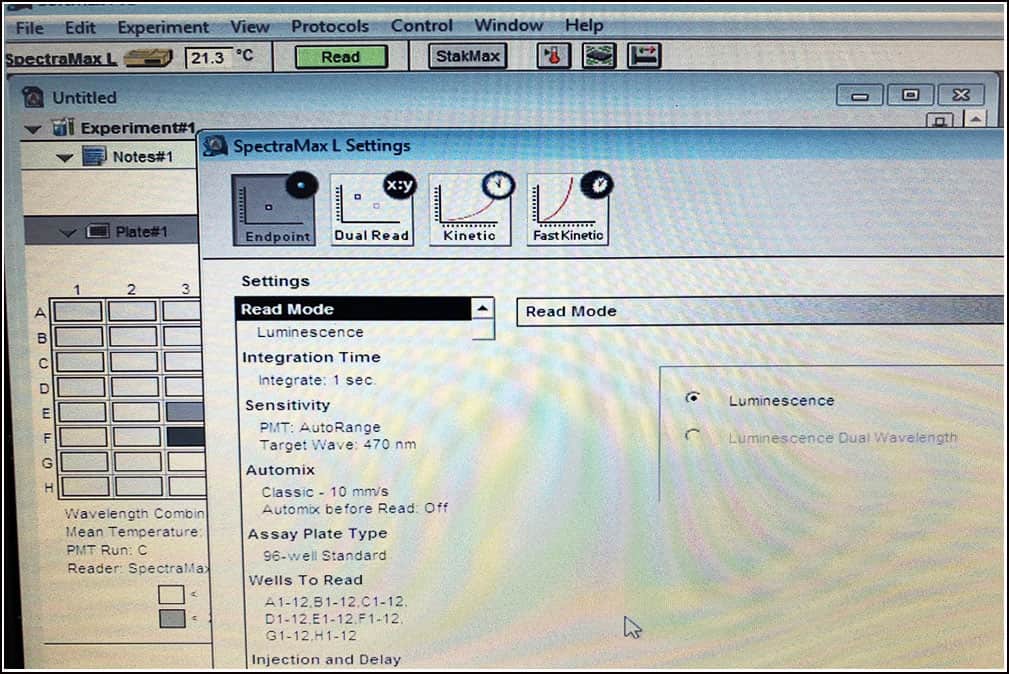1009x674 pixels.
Task: Select Luminescence Dual Wavelength radio button
Action: (x=692, y=436)
